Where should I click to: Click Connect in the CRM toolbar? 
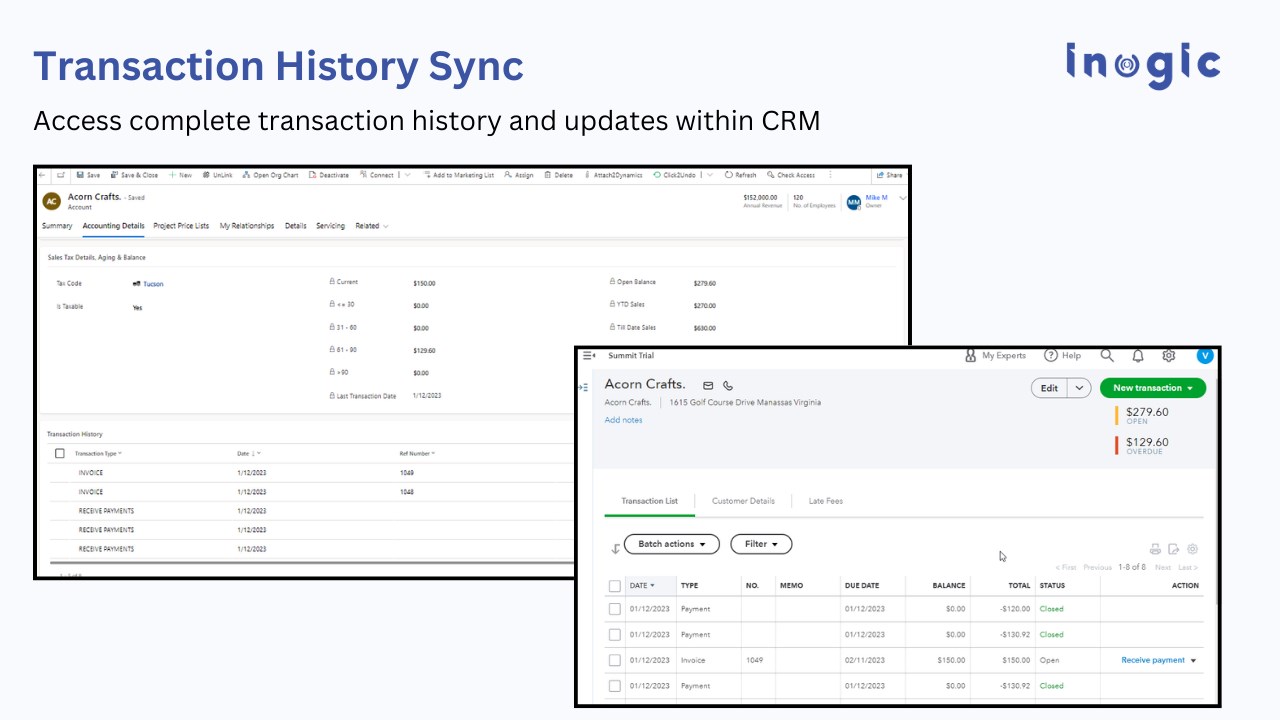point(377,175)
